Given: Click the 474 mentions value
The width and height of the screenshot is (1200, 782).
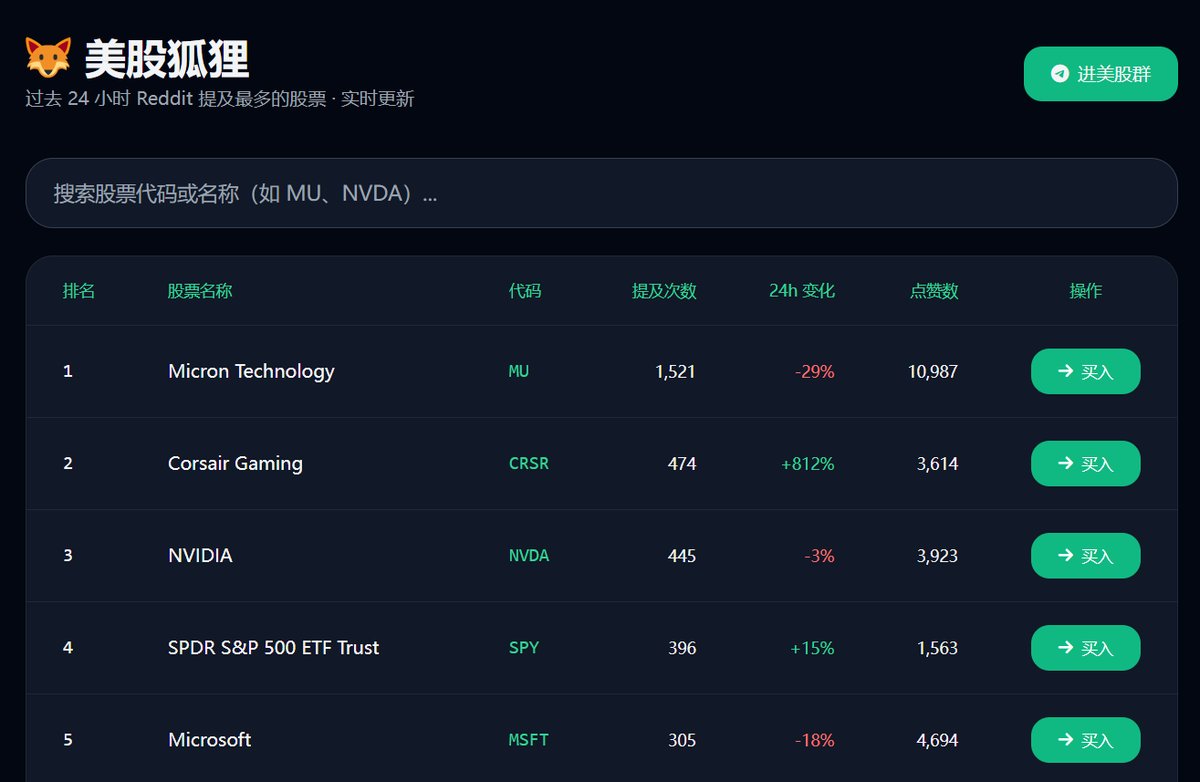Looking at the screenshot, I should coord(682,463).
